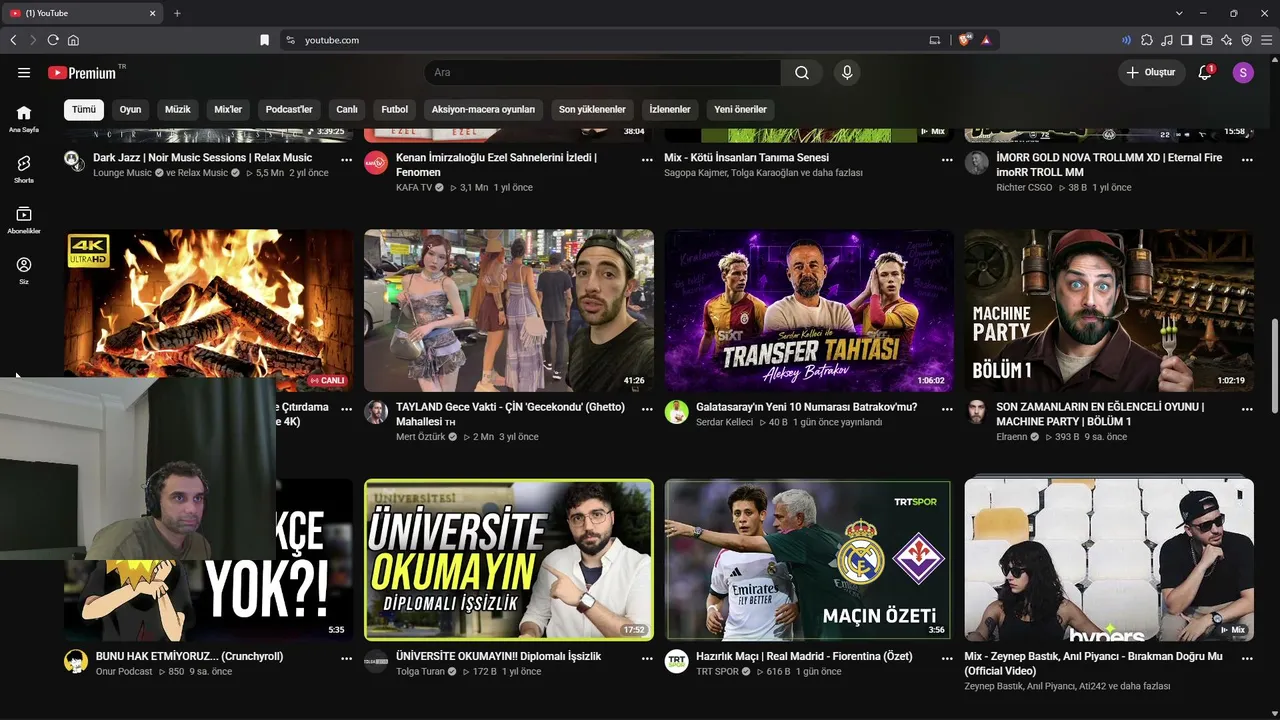This screenshot has height=720, width=1280.
Task: Open options menu for Kötü İnsanları Tanıma Senesi mix
Action: coord(947,159)
